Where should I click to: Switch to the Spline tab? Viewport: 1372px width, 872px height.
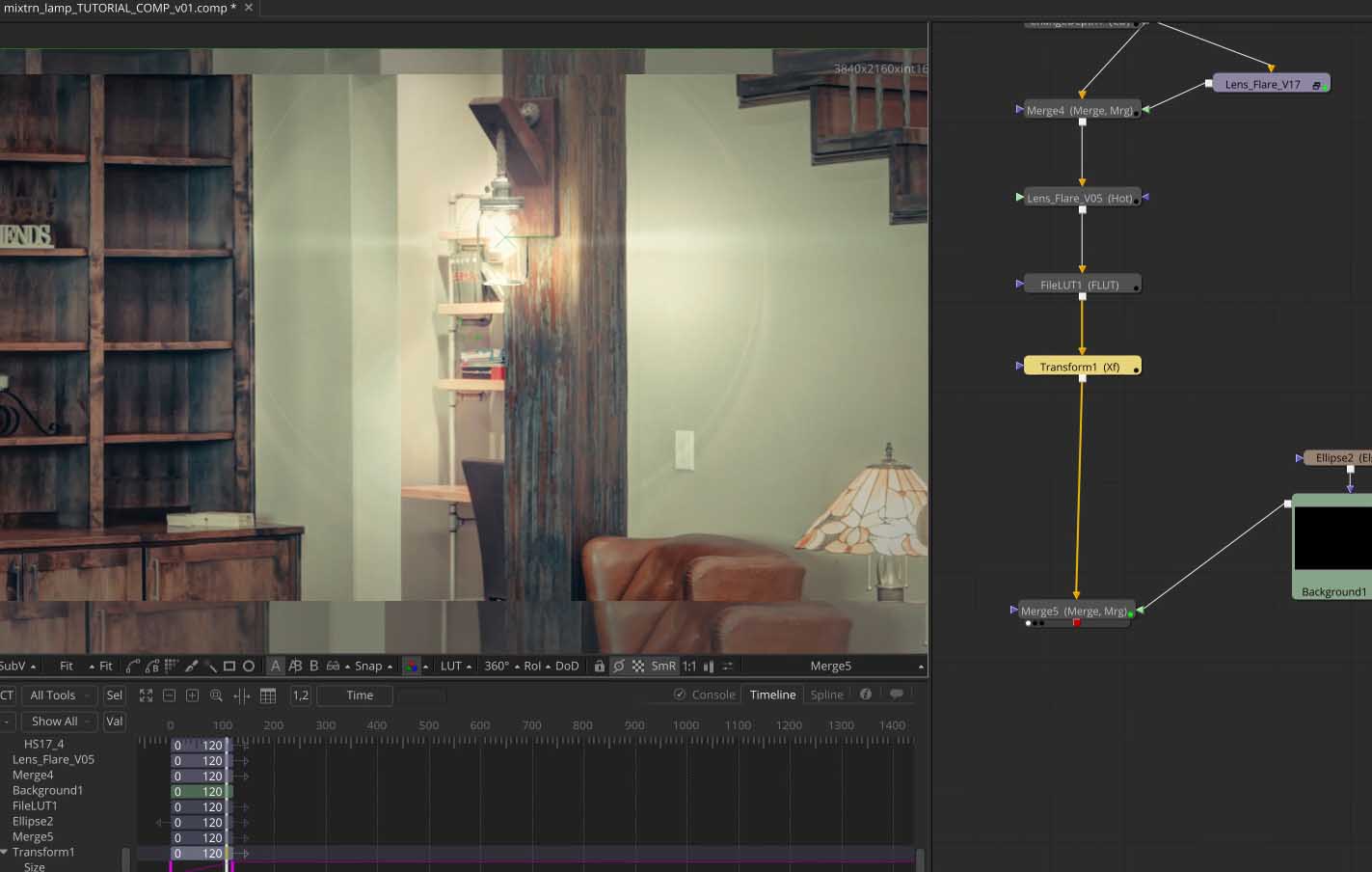[826, 695]
